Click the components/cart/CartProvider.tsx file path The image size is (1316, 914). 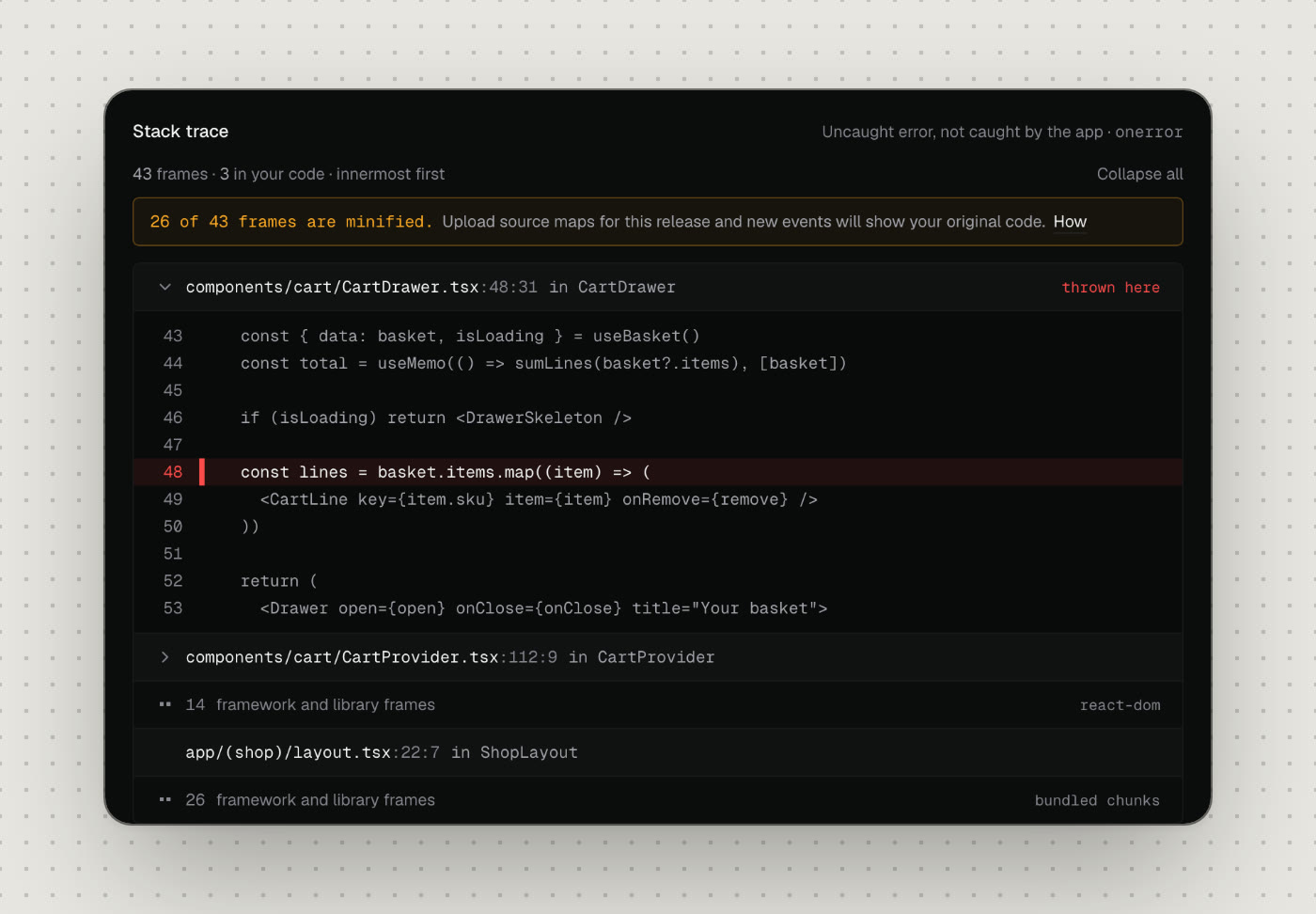tap(342, 657)
